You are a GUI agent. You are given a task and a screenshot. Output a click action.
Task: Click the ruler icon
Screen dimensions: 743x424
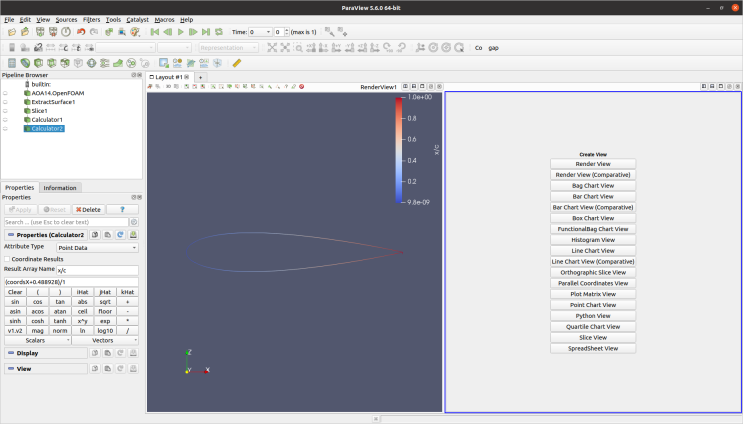tap(237, 63)
